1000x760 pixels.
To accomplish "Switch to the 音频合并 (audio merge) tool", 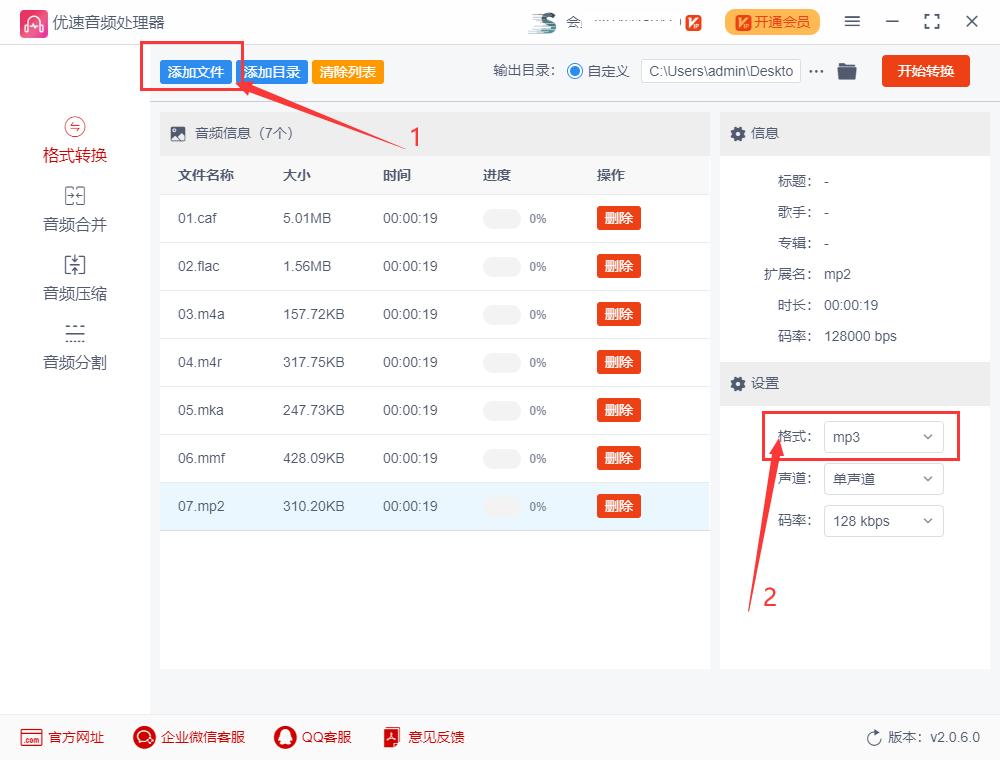I will 73,208.
